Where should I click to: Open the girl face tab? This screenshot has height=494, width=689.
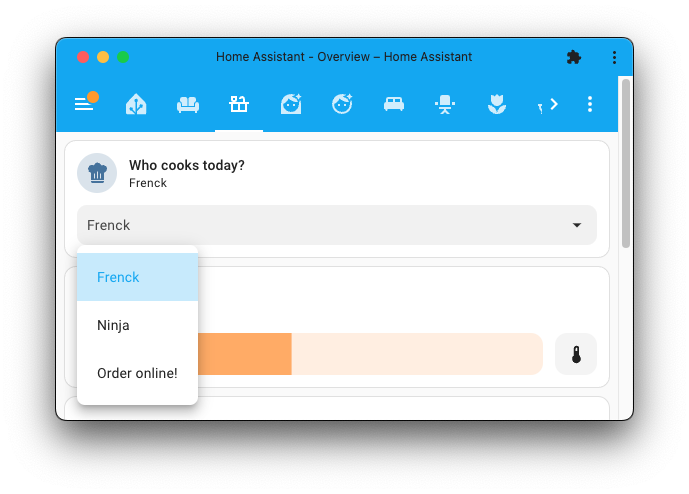(x=291, y=104)
